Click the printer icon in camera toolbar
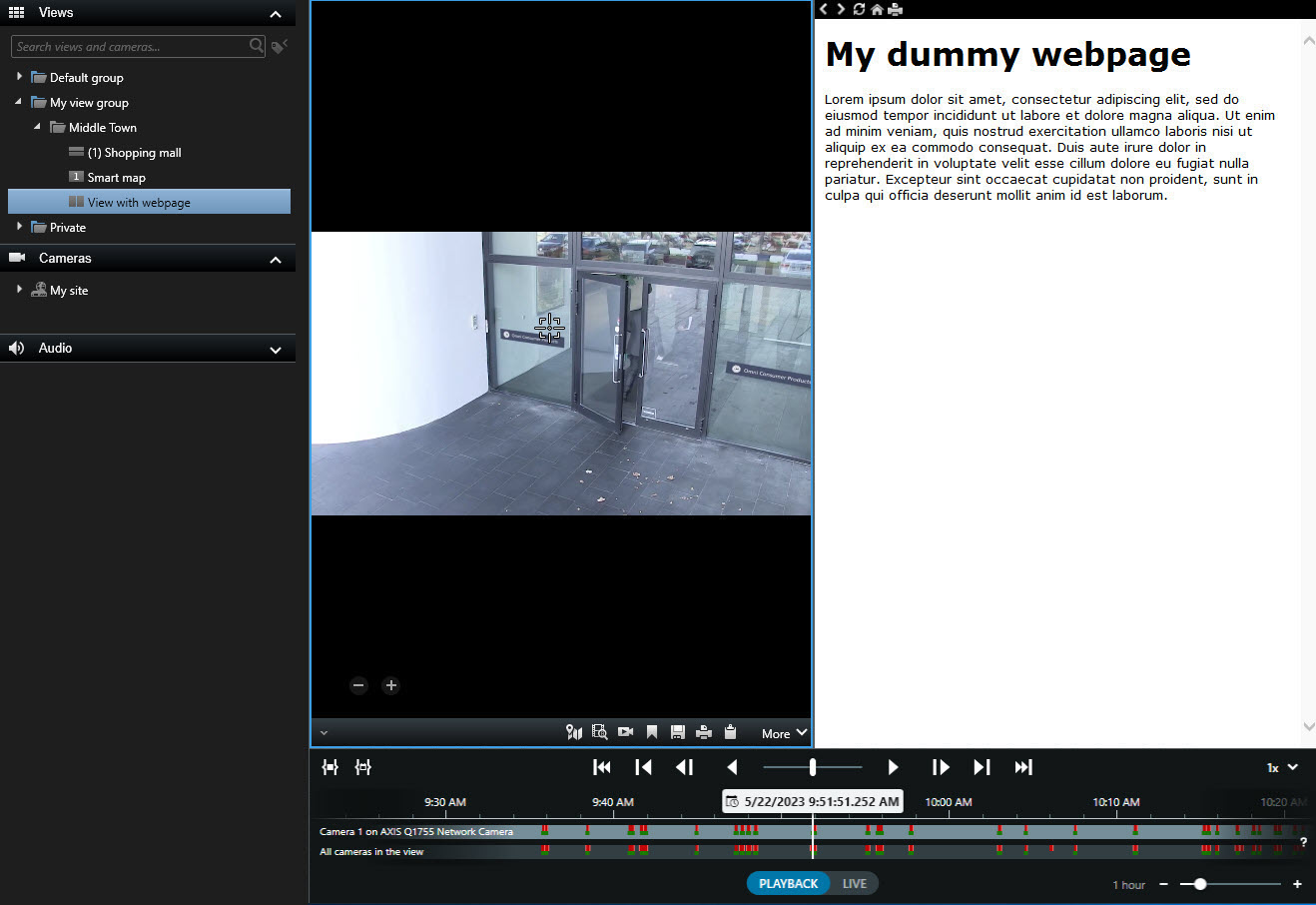Image resolution: width=1316 pixels, height=905 pixels. [x=704, y=732]
